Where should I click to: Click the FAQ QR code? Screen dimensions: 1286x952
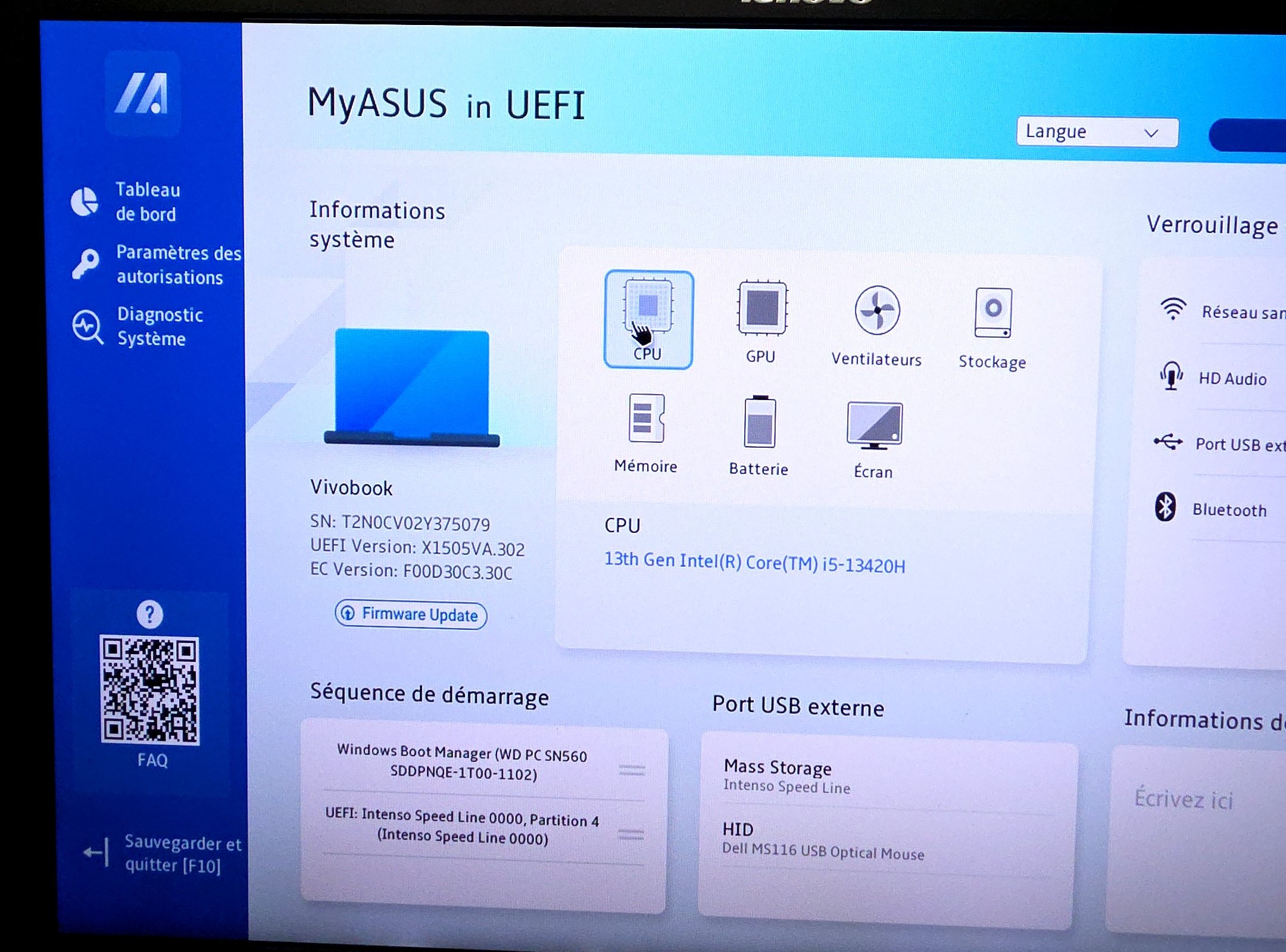coord(149,691)
